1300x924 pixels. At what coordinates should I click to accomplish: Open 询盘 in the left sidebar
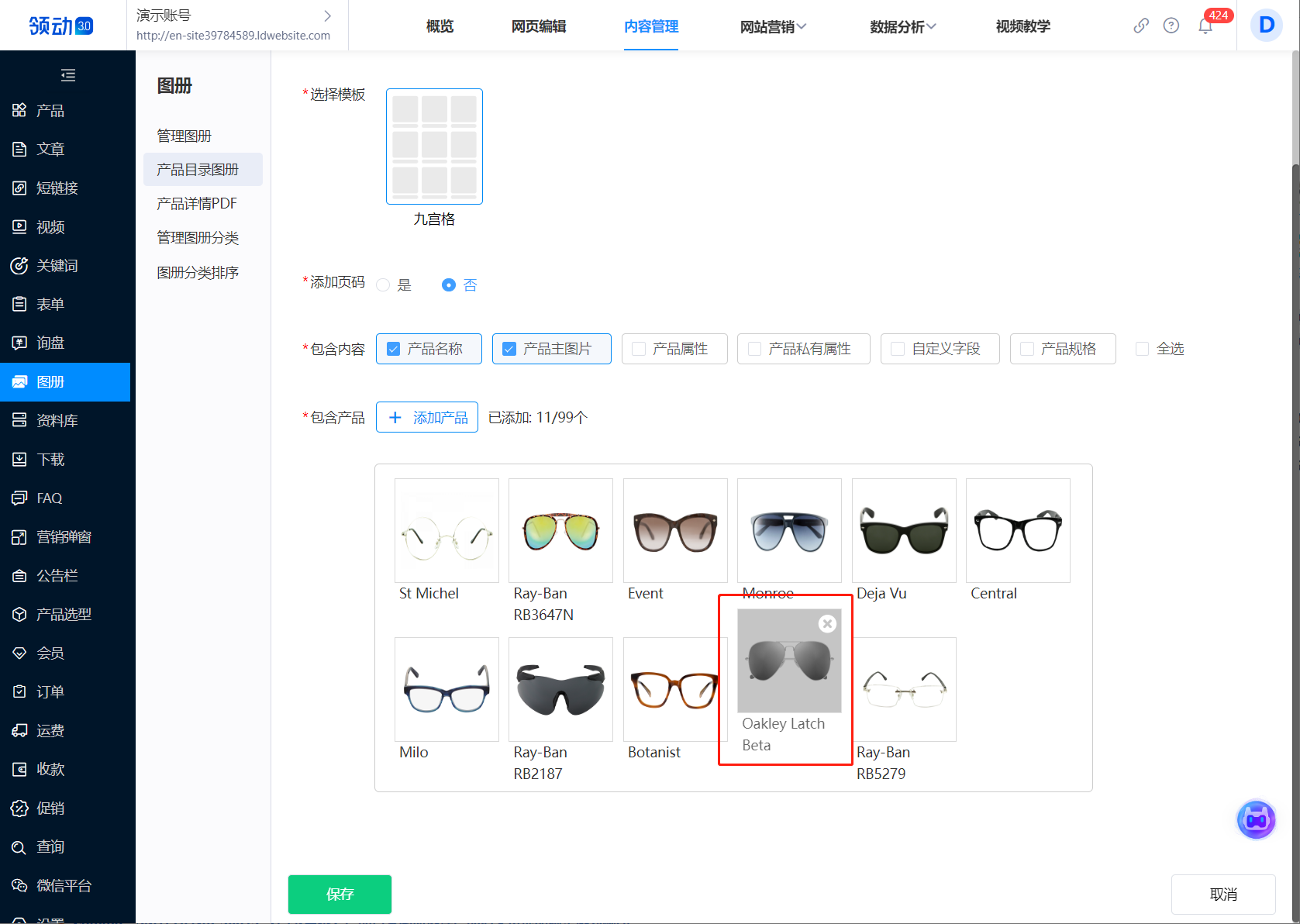(50, 343)
